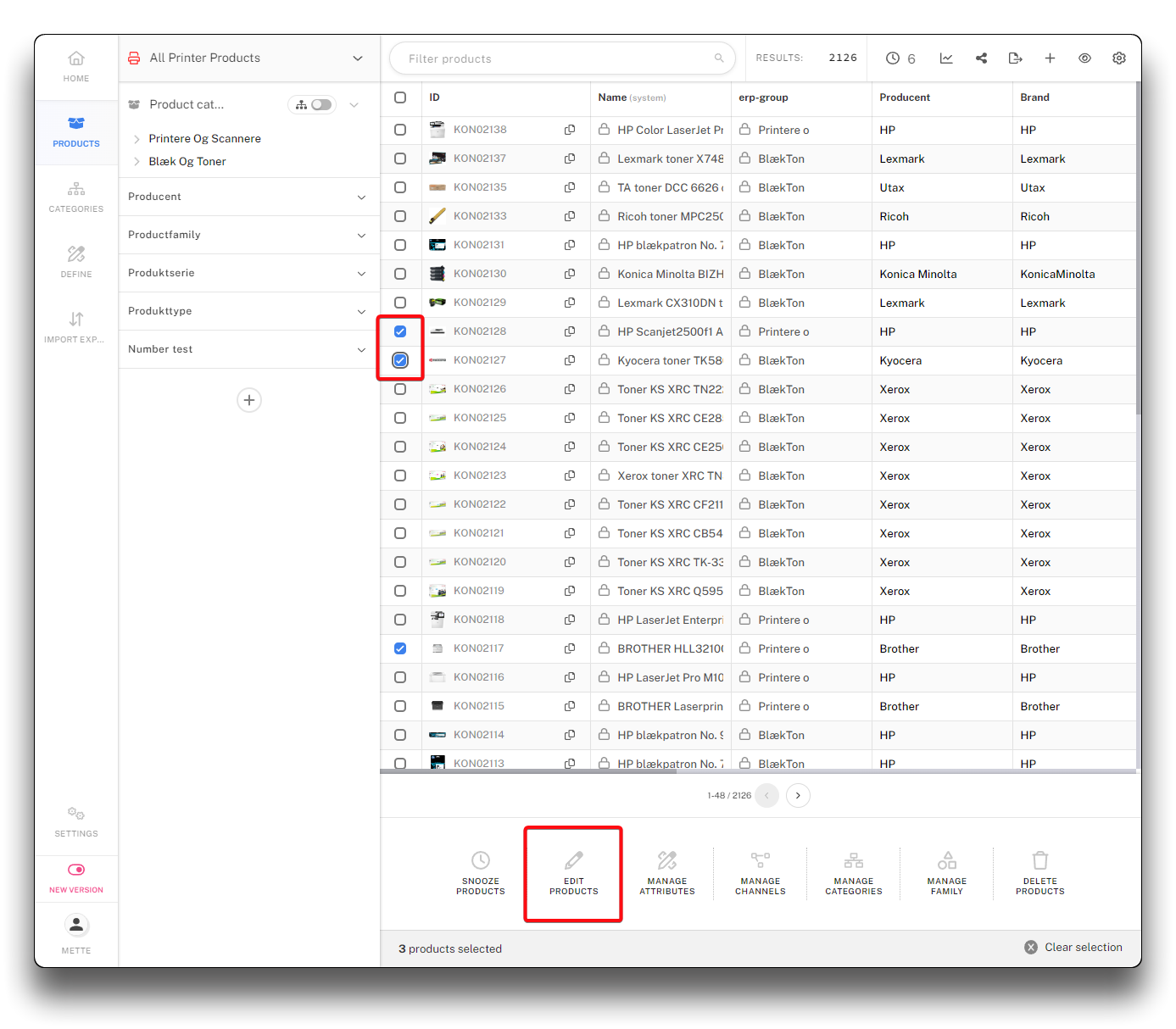This screenshot has width=1176, height=1029.
Task: Copy ID of product KON02138
Action: tap(570, 130)
